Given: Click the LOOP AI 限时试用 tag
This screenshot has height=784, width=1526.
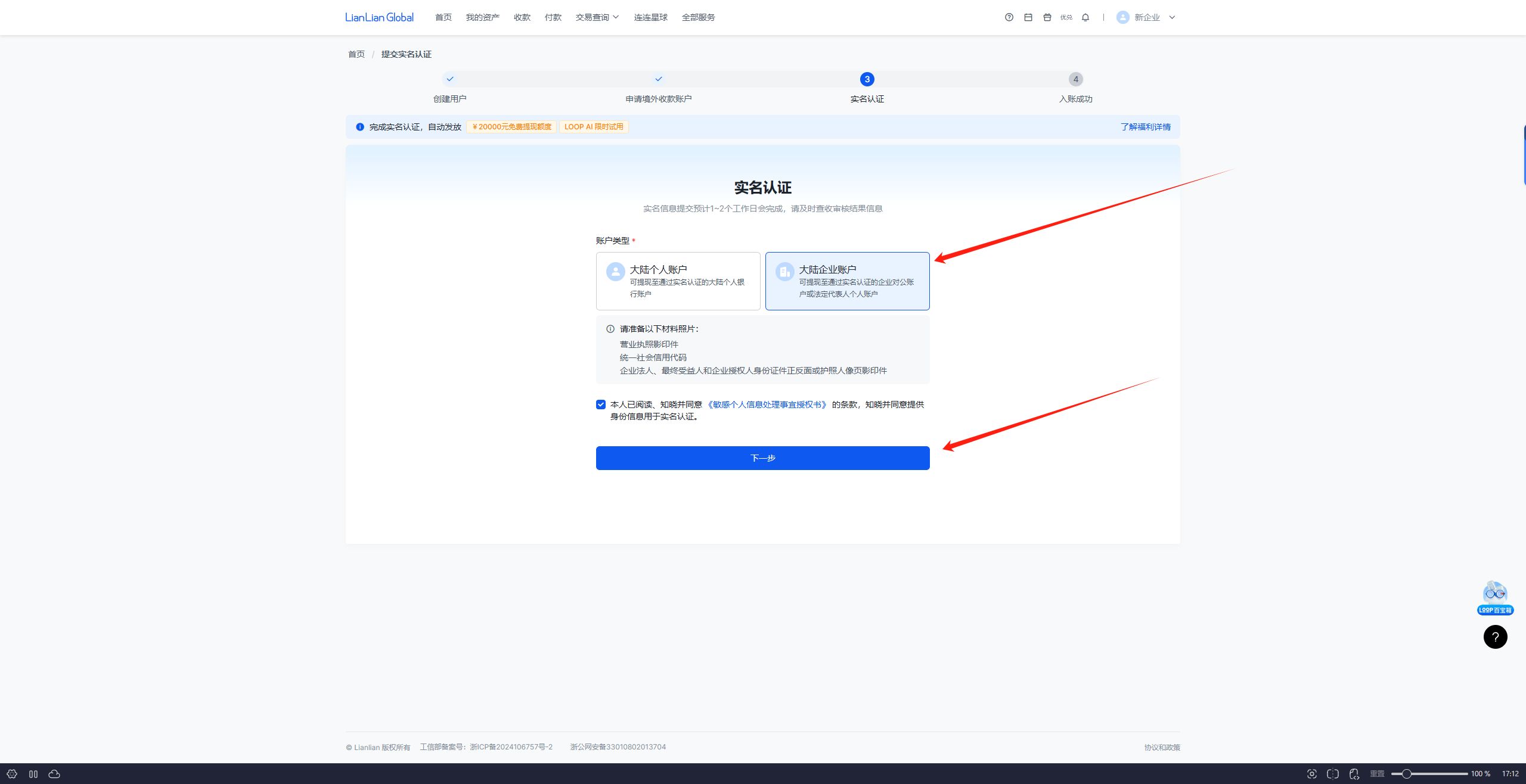Looking at the screenshot, I should coord(594,127).
